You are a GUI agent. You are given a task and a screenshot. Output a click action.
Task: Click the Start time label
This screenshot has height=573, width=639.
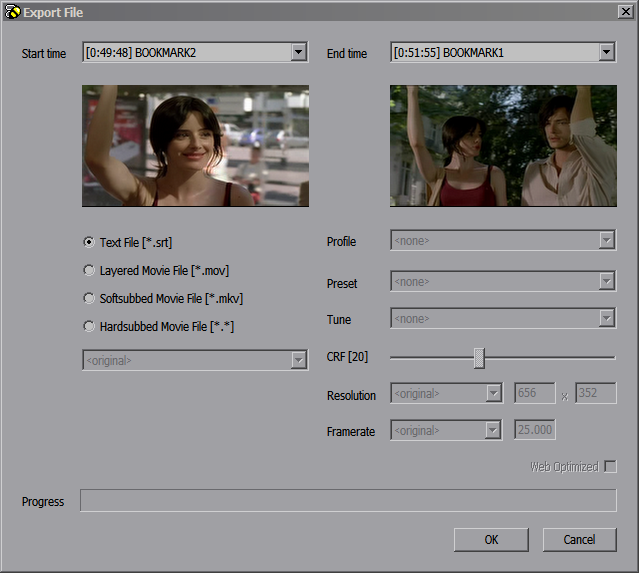pyautogui.click(x=44, y=53)
